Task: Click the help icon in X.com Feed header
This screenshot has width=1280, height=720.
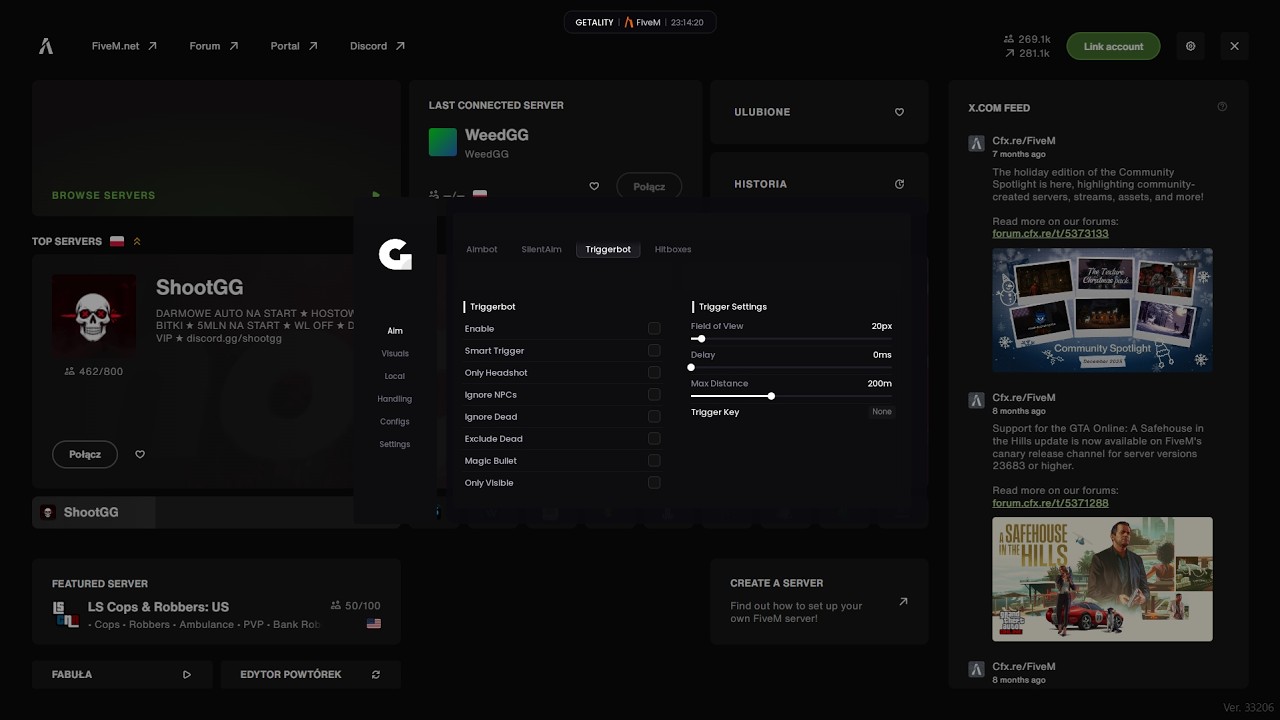Action: coord(1222,107)
